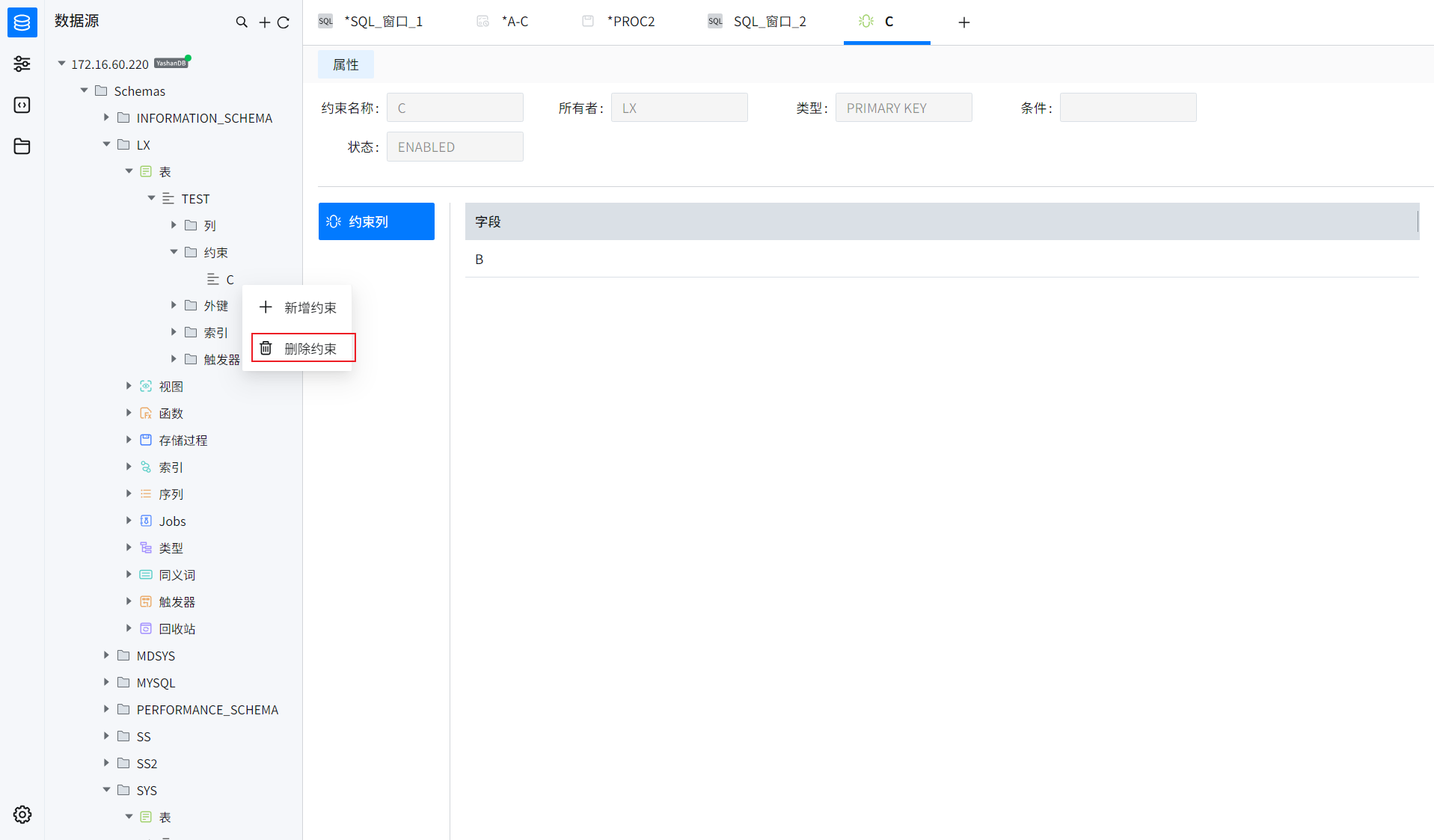
Task: Click the 属性 tab button
Action: pyautogui.click(x=346, y=65)
